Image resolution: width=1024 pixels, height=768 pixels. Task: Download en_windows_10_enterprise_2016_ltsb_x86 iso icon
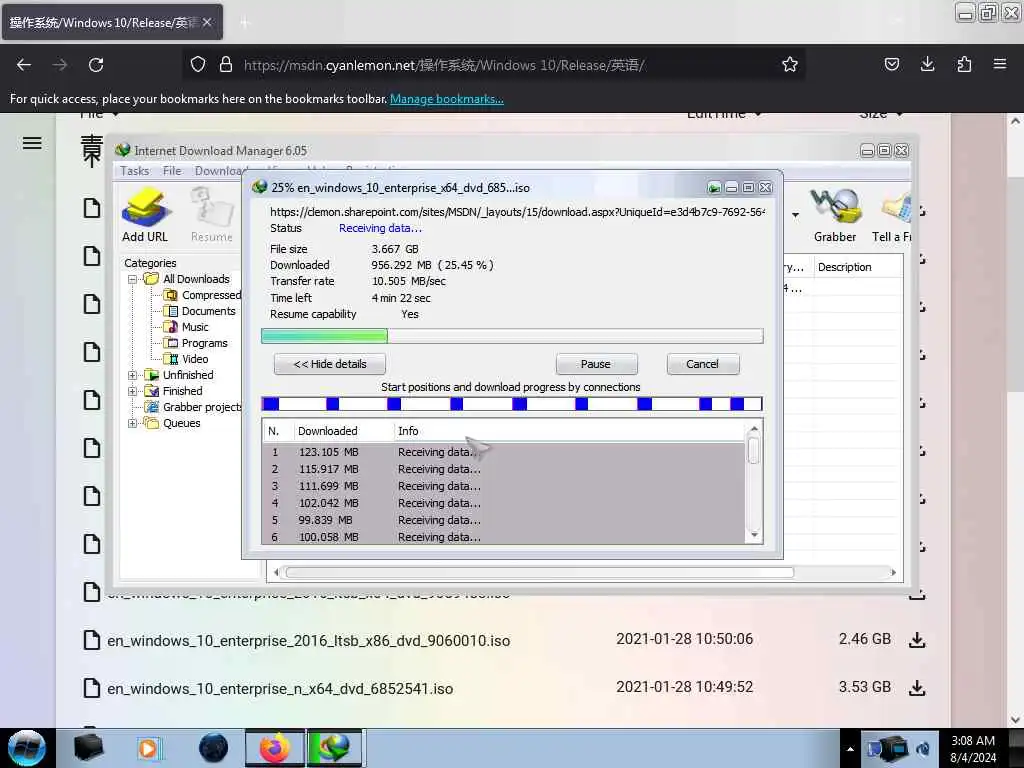[x=917, y=639]
